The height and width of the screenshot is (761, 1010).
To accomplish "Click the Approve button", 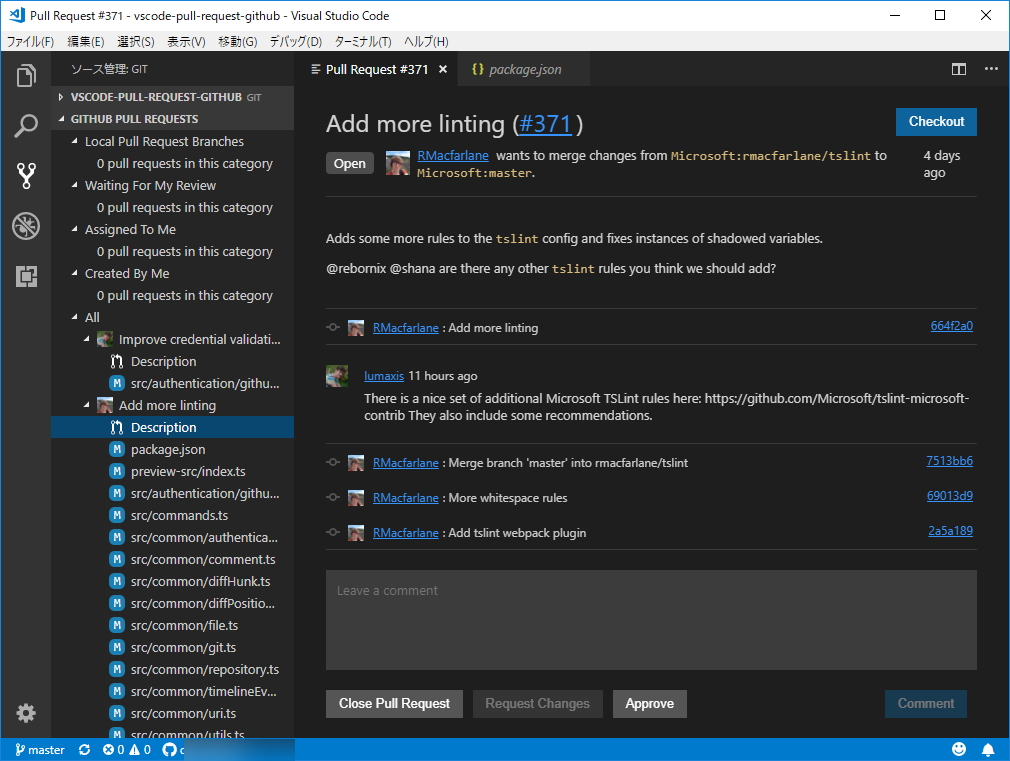I will click(x=649, y=704).
